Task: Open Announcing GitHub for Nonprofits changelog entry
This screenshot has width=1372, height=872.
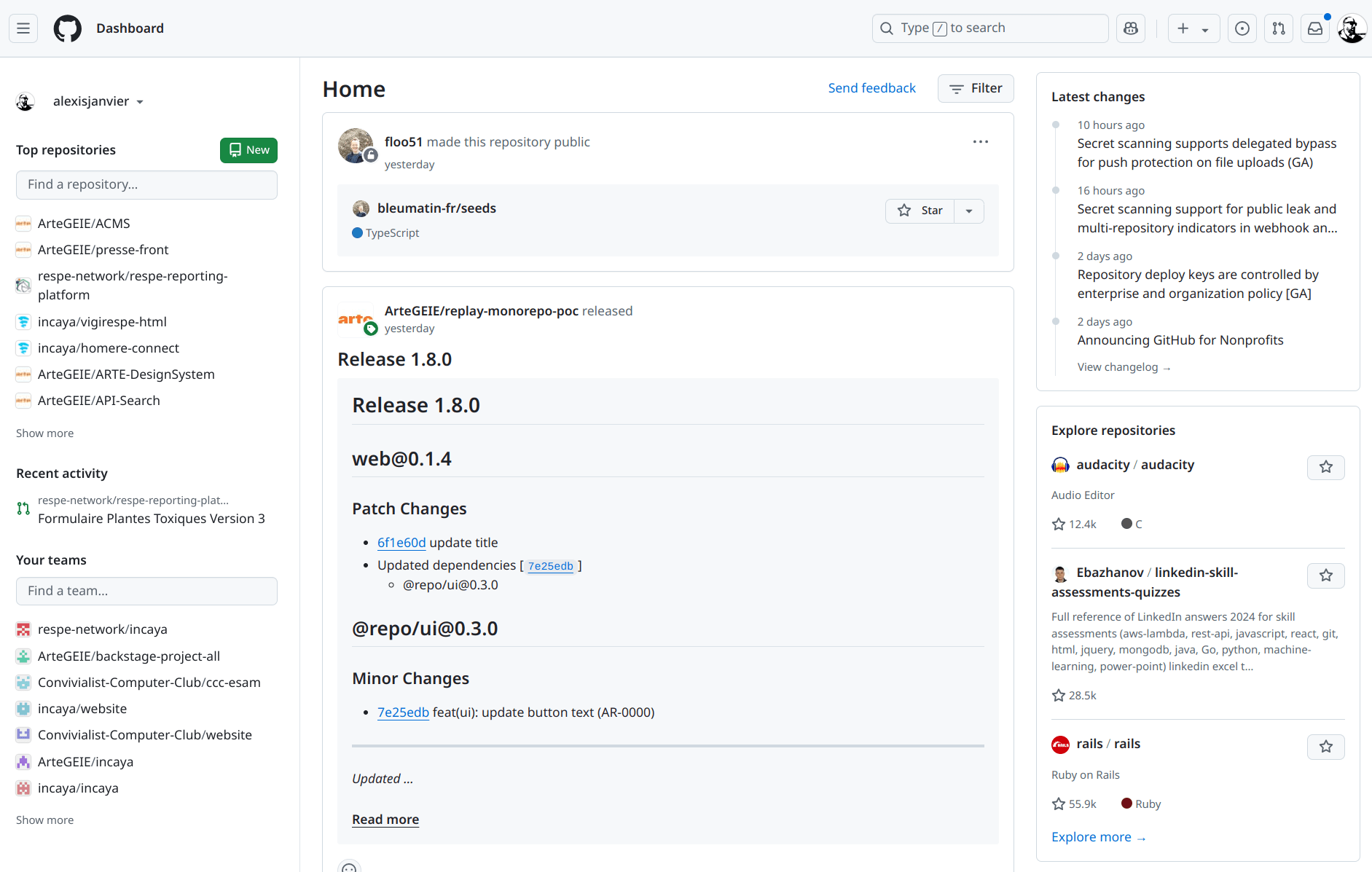Action: 1180,340
